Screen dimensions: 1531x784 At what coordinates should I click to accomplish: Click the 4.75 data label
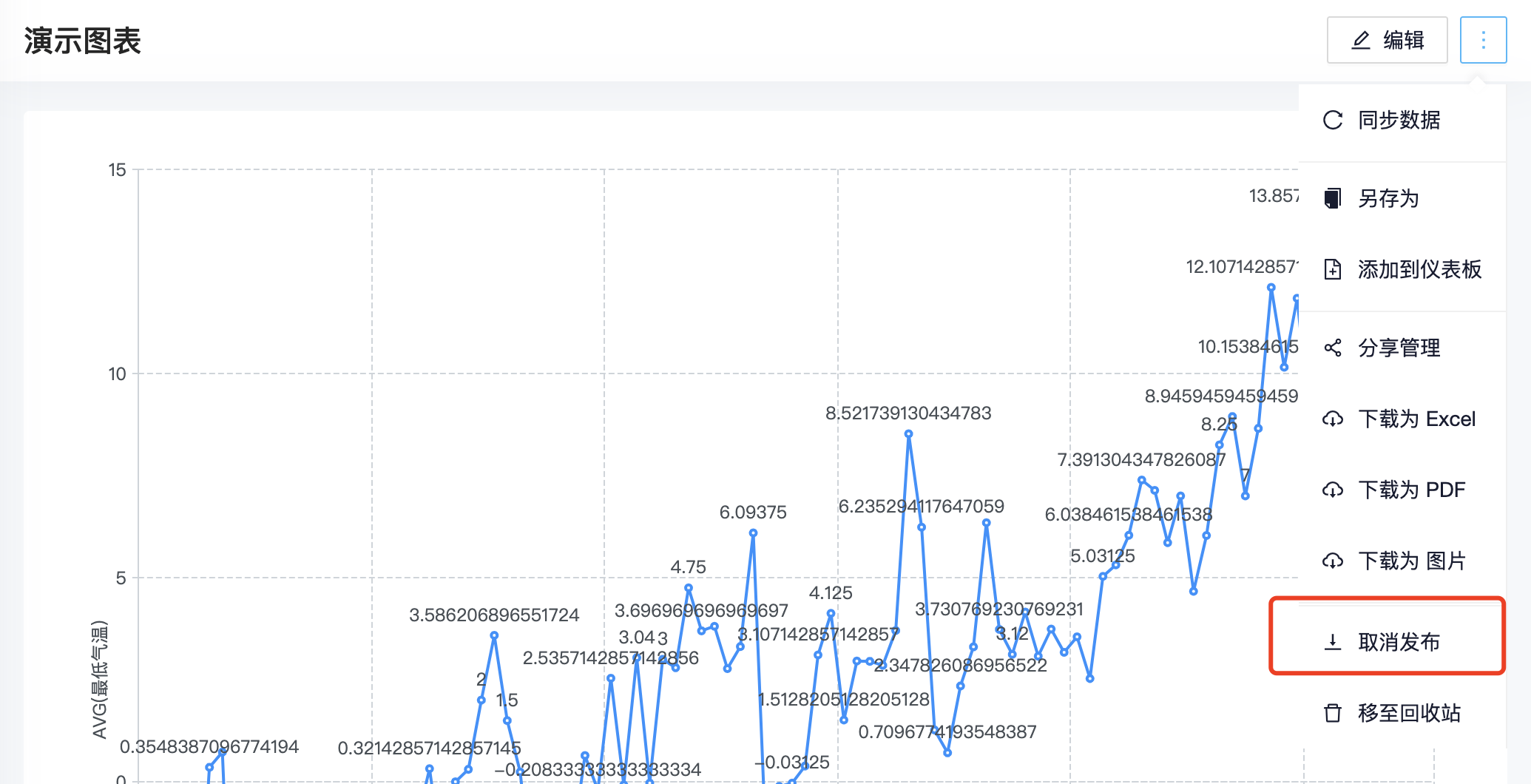(688, 567)
